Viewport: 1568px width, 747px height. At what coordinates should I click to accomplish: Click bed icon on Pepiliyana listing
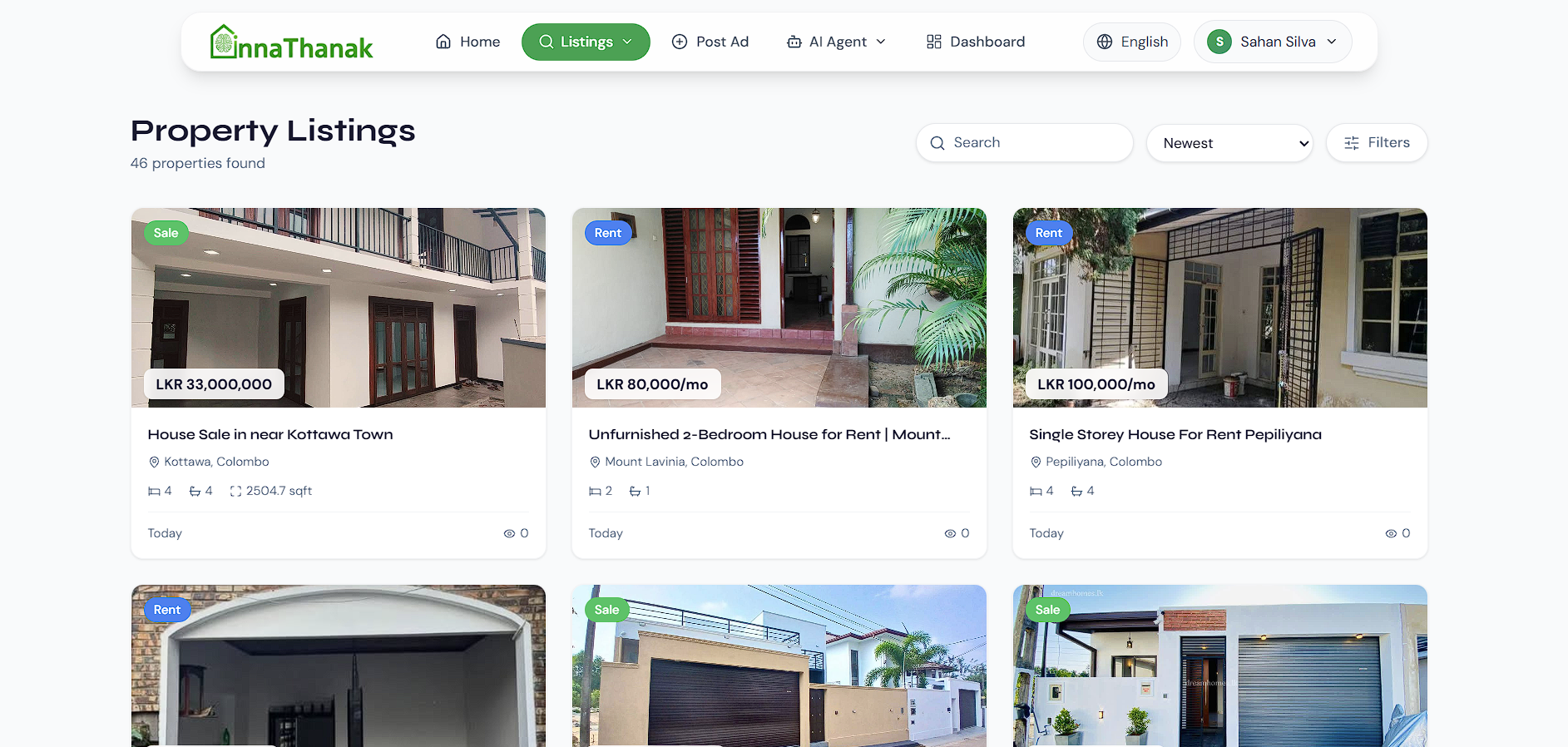1036,492
